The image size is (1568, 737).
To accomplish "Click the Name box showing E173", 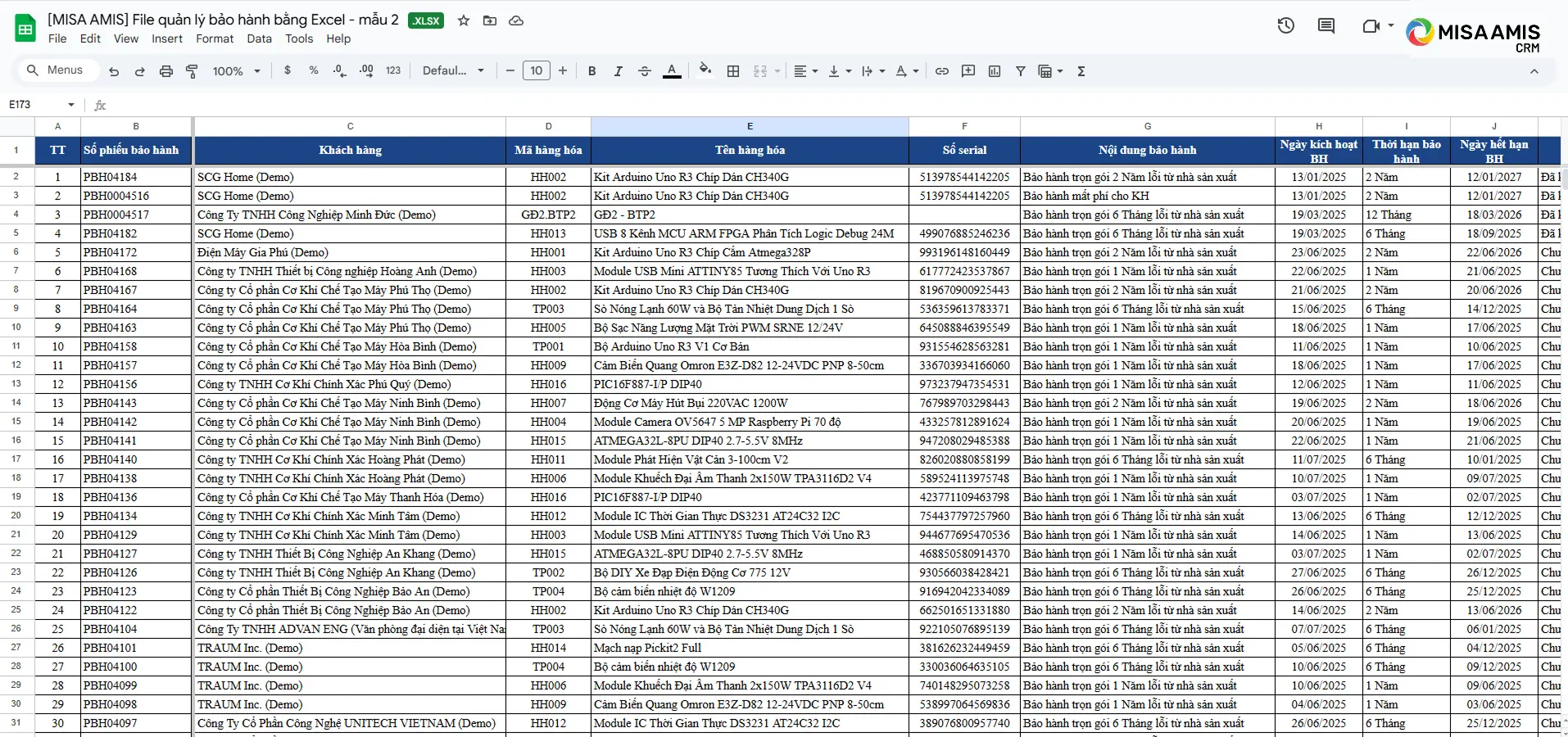I will (x=33, y=105).
